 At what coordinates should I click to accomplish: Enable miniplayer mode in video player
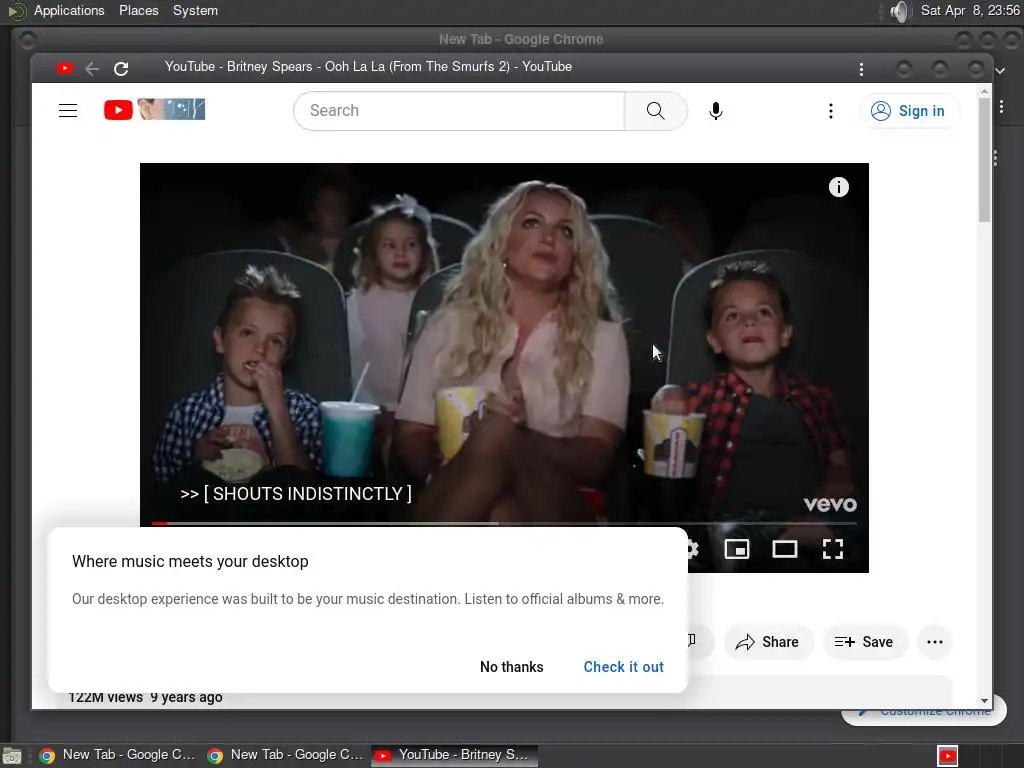737,549
